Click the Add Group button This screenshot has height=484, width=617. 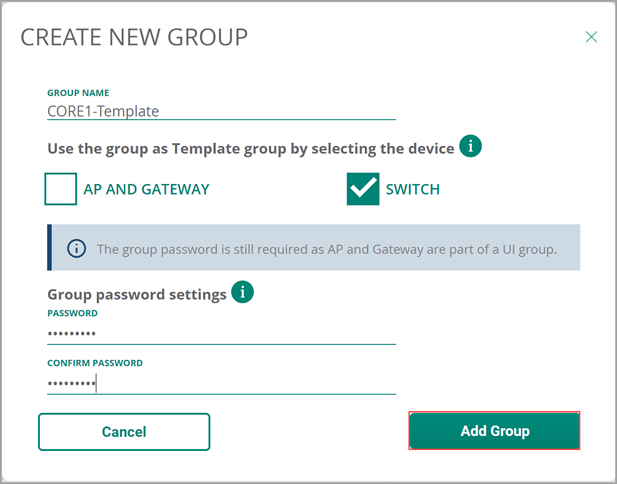tap(494, 431)
